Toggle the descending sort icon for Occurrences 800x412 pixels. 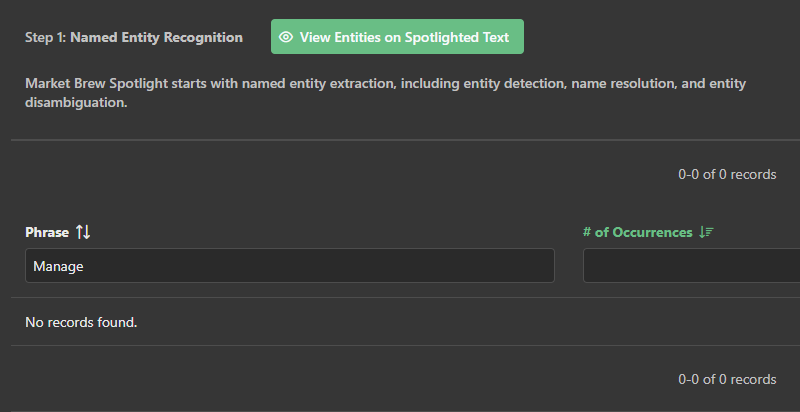coord(707,232)
